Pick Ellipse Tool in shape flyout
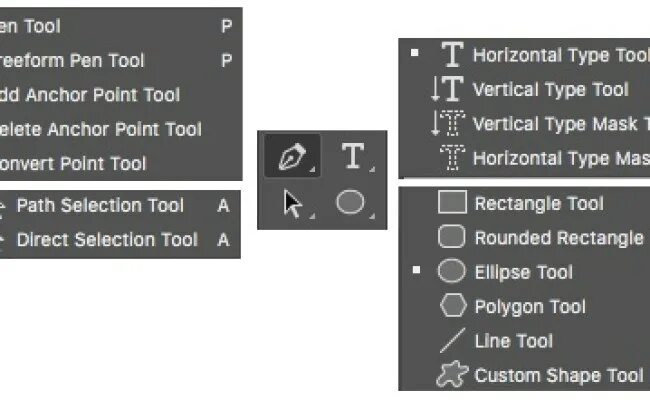Viewport: 650px width, 400px height. (523, 272)
